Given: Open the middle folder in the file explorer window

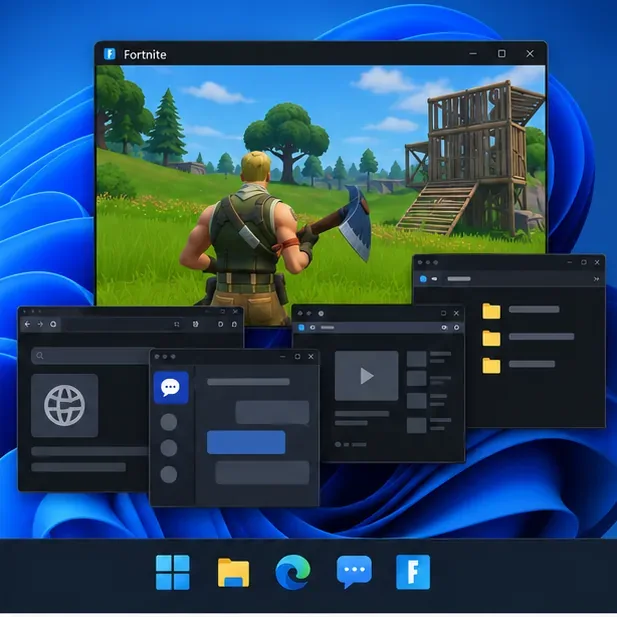Looking at the screenshot, I should 491,338.
